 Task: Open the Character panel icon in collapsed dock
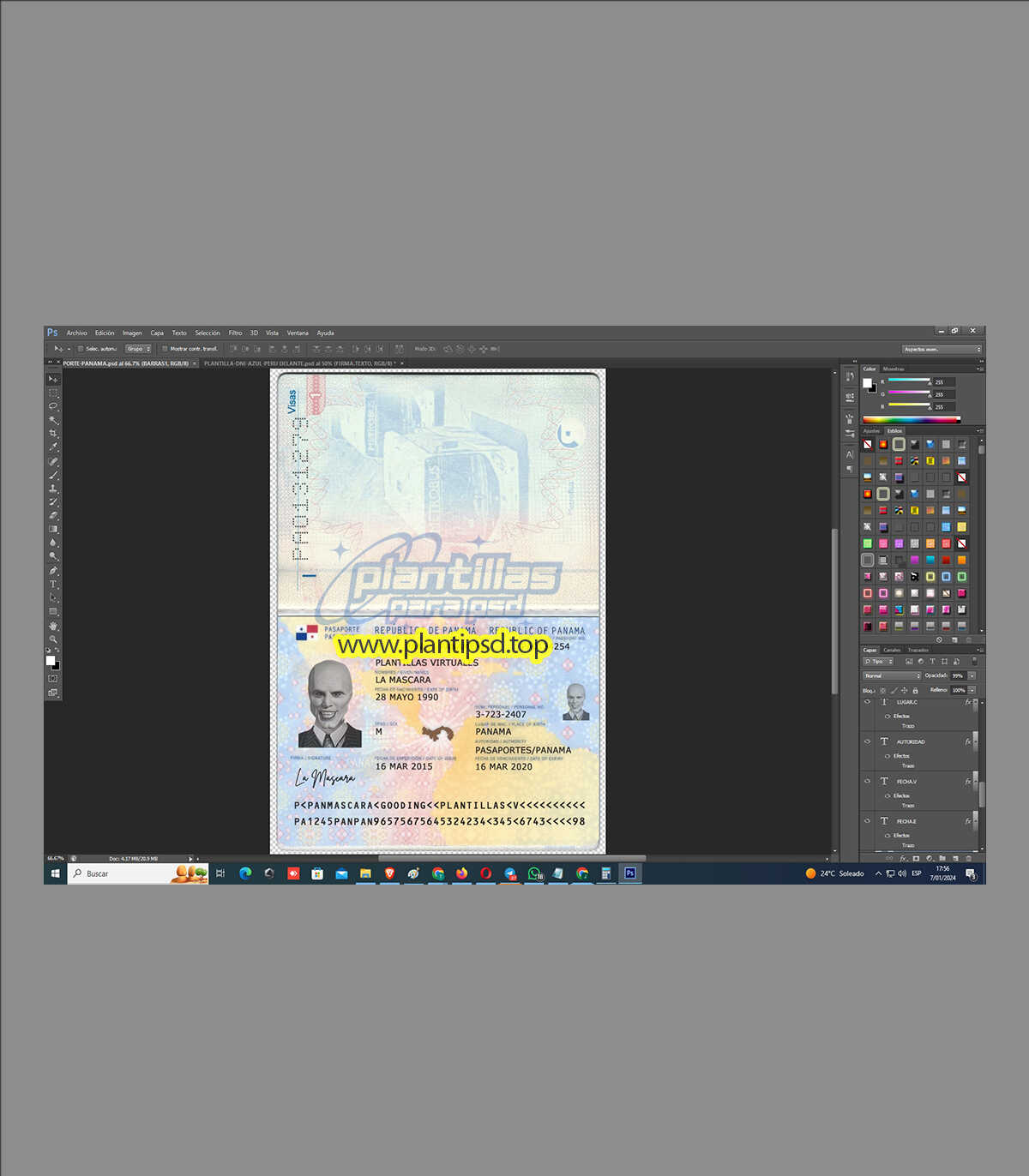[x=849, y=454]
